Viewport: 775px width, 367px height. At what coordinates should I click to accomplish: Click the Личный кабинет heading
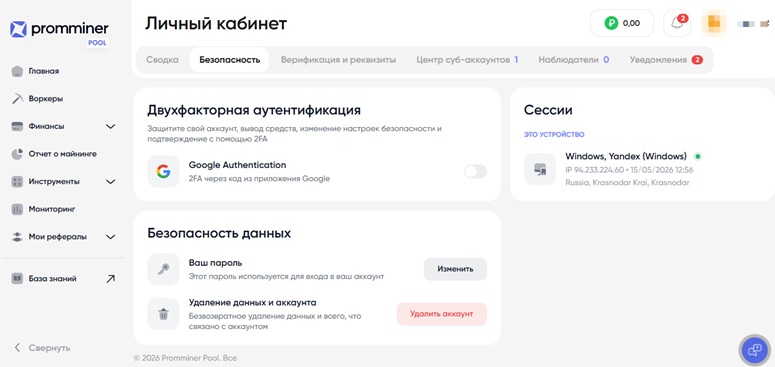point(215,23)
